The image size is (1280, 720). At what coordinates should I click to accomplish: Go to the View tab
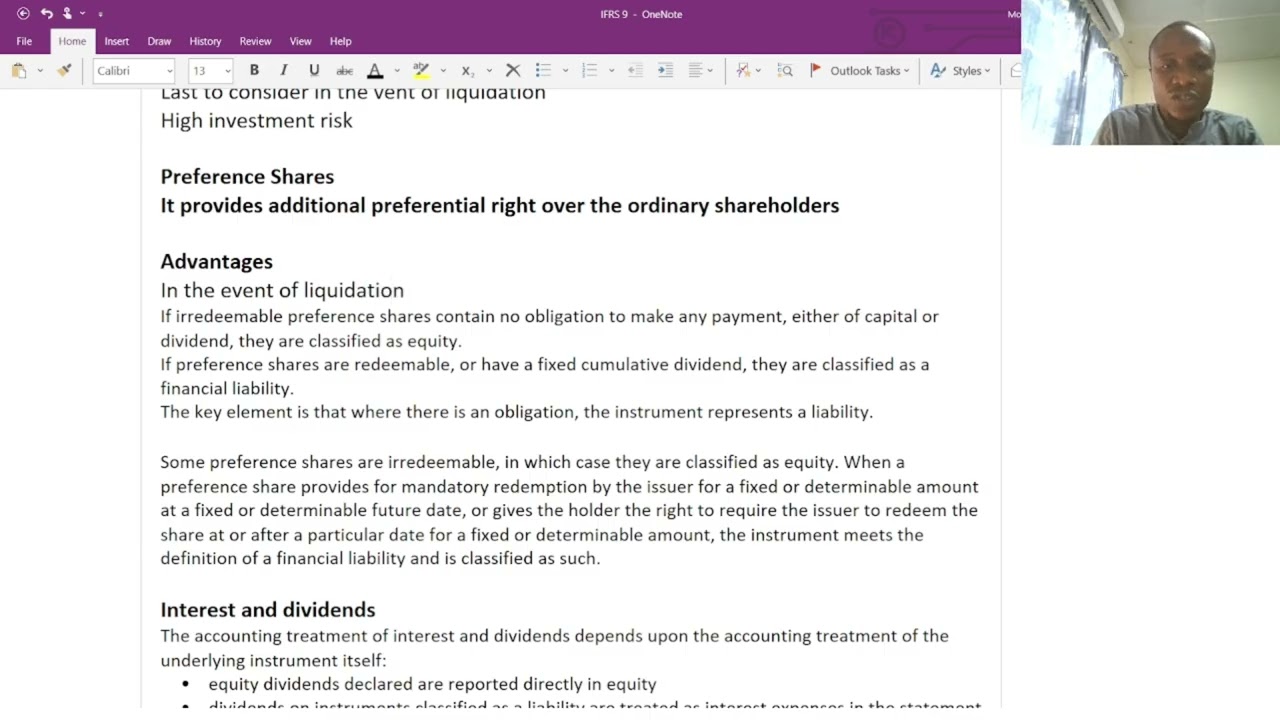(300, 41)
